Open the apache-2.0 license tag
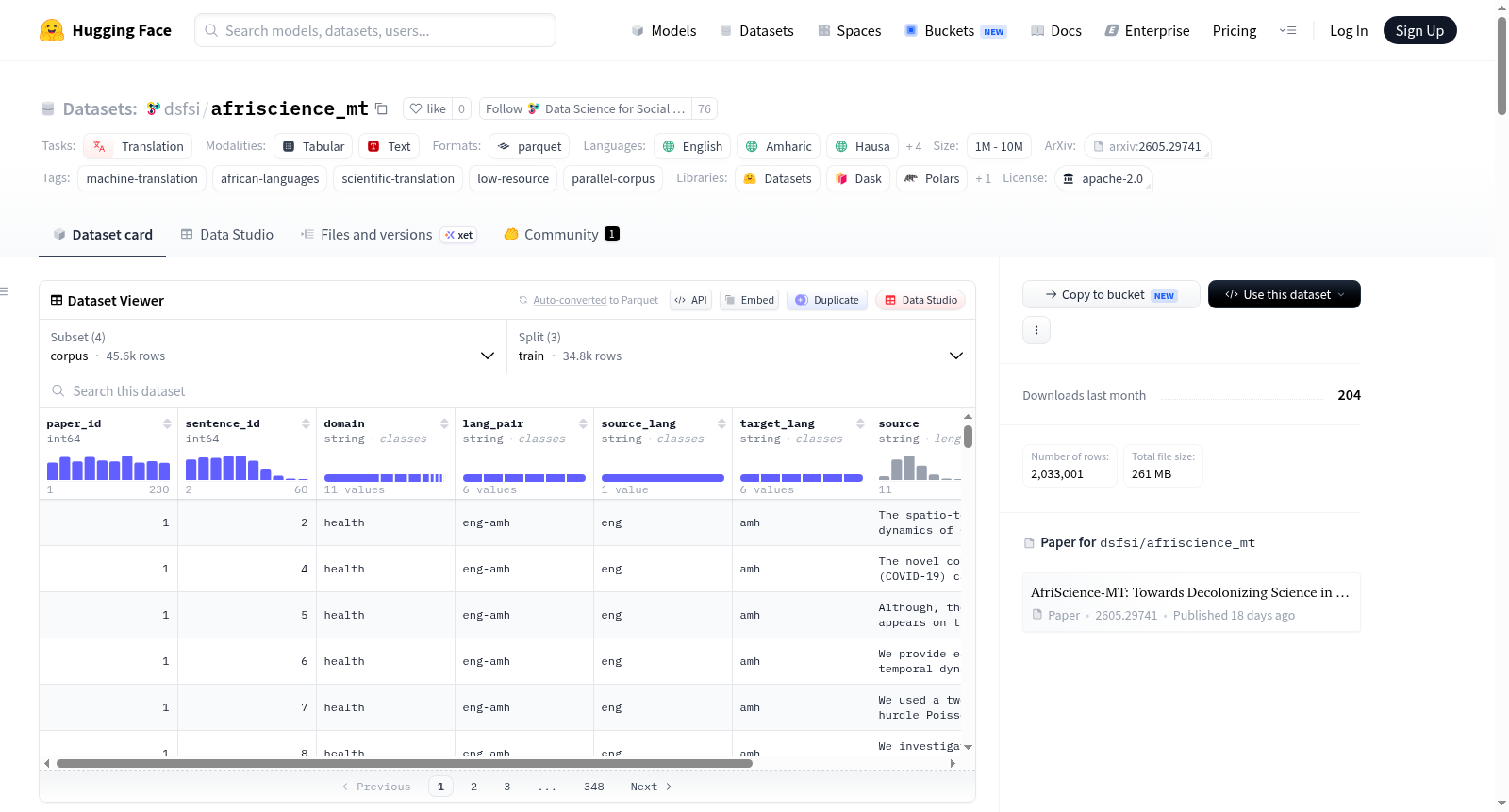 point(1103,178)
